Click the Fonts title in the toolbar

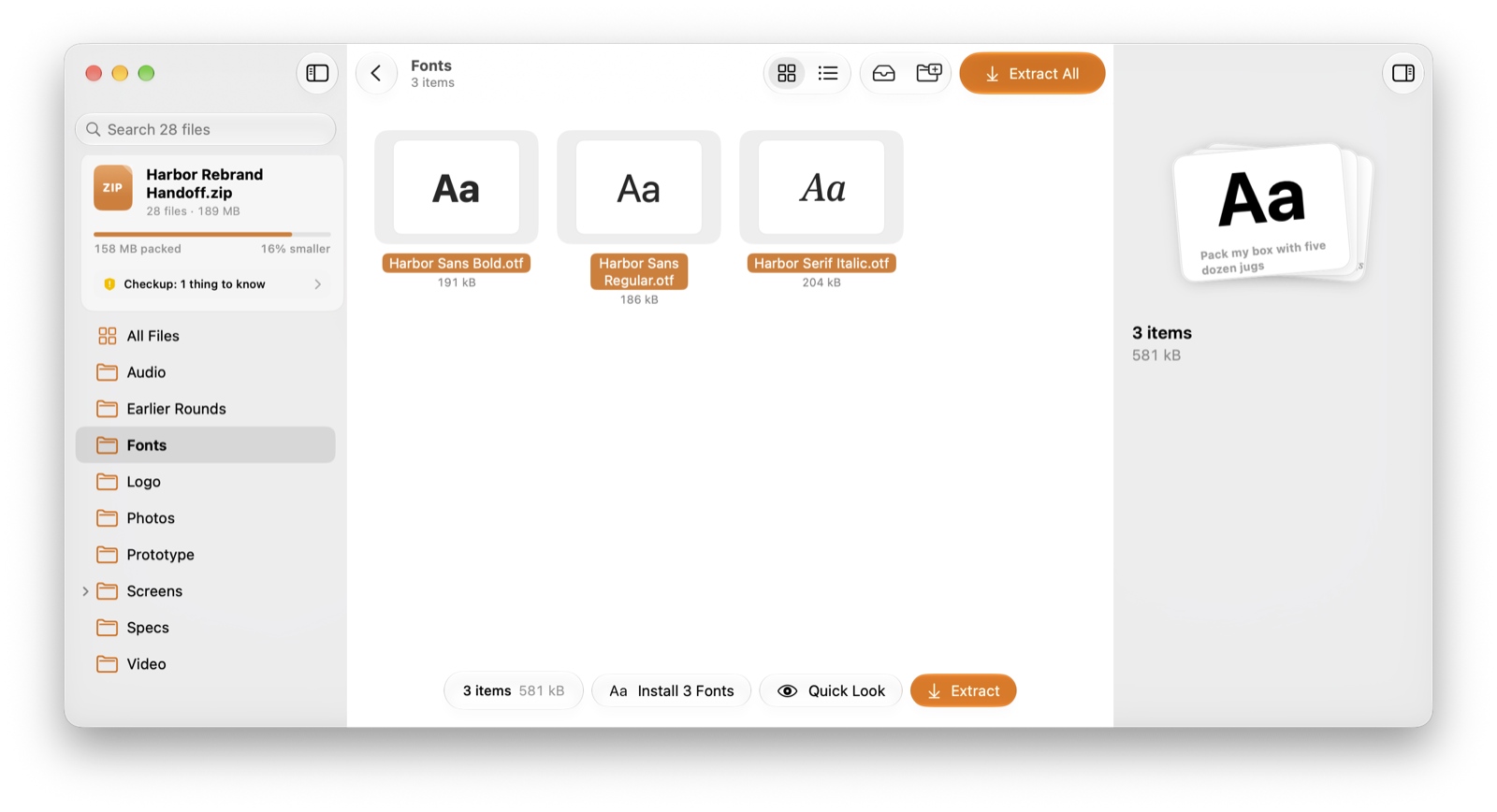point(431,65)
